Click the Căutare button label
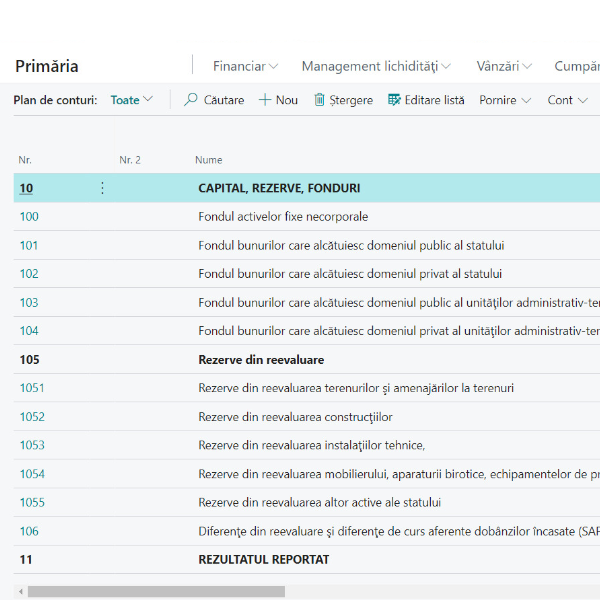Image resolution: width=600 pixels, height=600 pixels. (x=224, y=100)
